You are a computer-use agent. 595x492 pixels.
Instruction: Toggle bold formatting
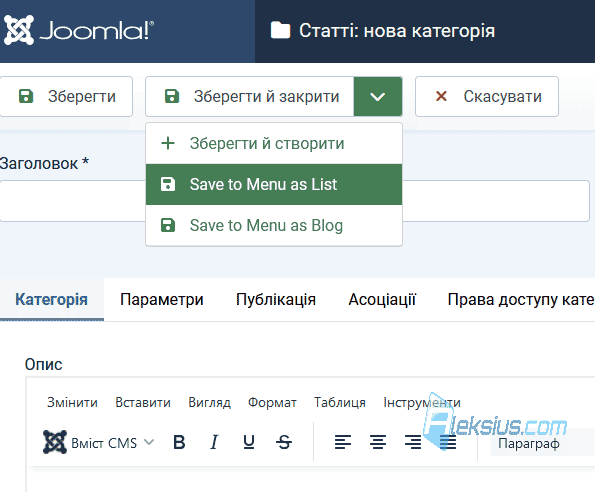click(x=179, y=442)
